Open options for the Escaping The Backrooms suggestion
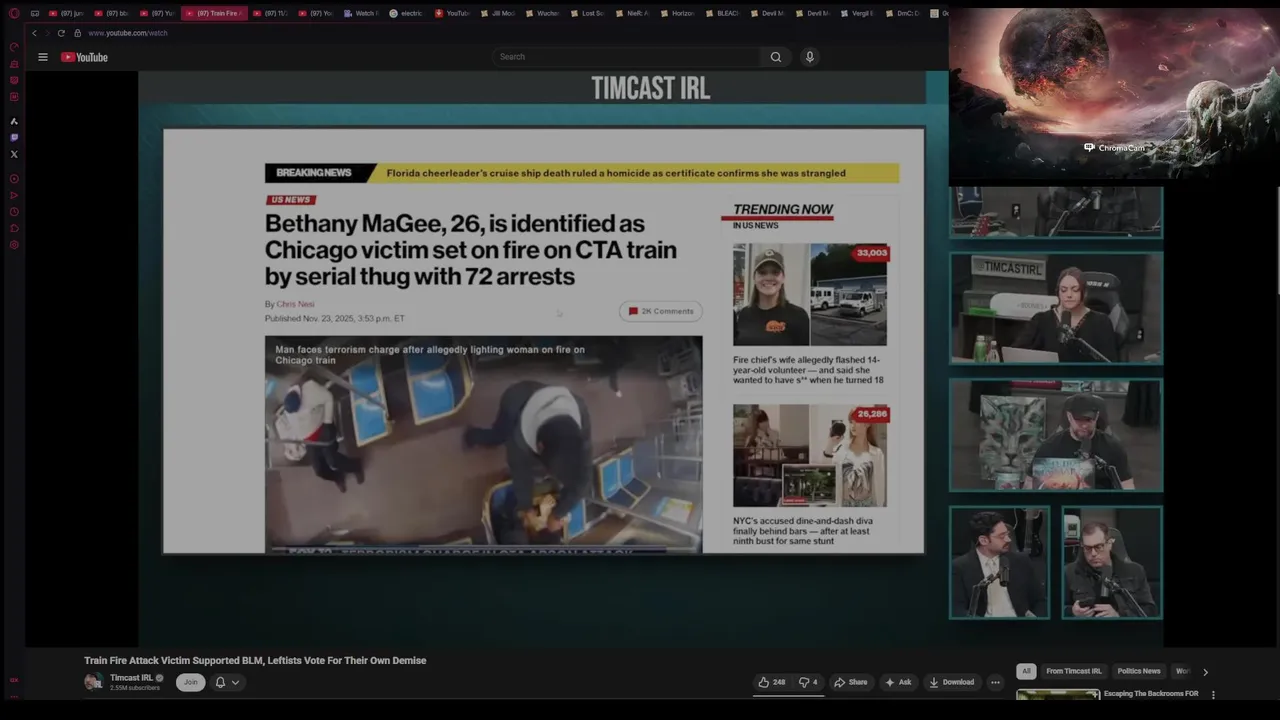Viewport: 1280px width, 720px height. 1213,694
